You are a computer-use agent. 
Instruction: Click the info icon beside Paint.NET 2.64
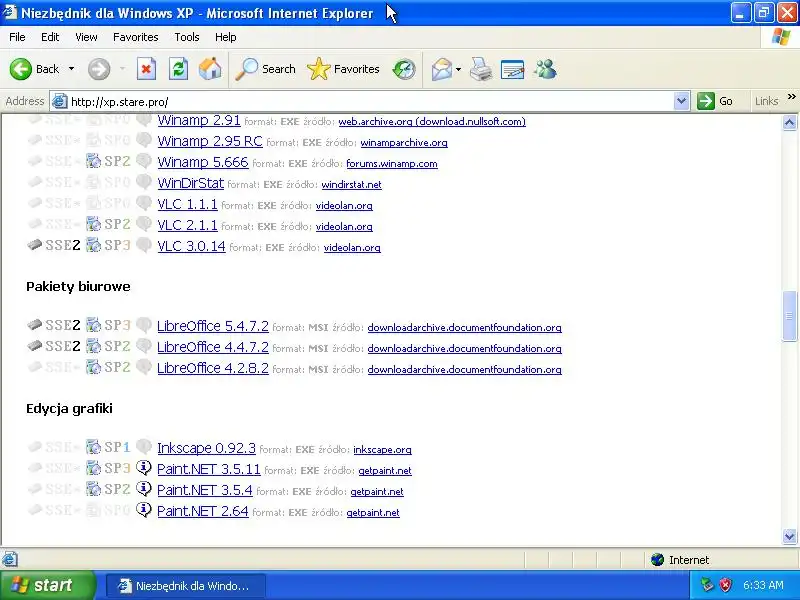click(x=144, y=509)
